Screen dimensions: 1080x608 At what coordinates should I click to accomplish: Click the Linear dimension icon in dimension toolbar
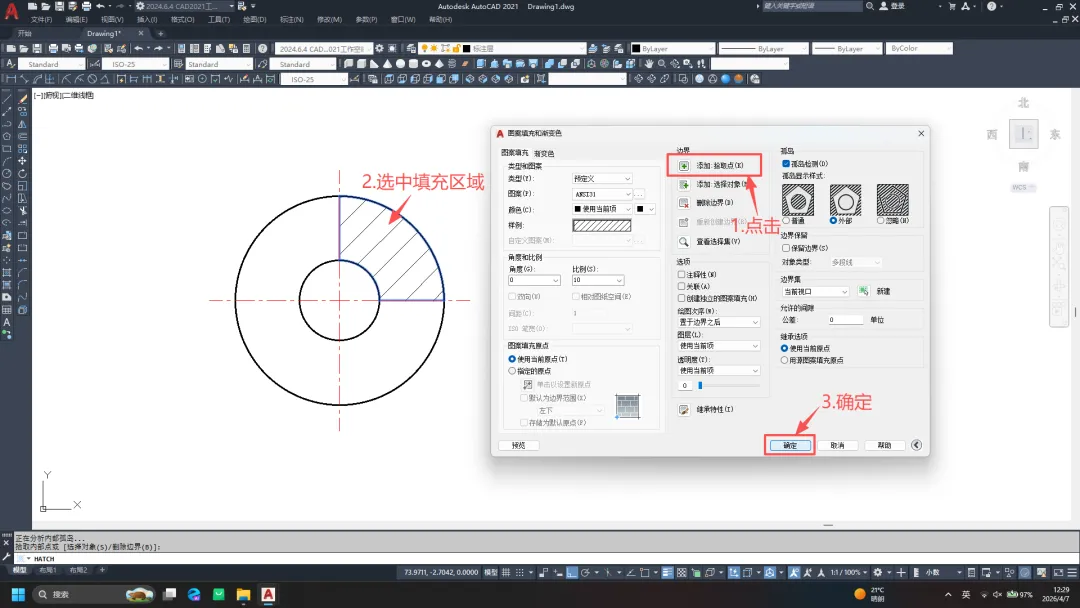pos(11,79)
